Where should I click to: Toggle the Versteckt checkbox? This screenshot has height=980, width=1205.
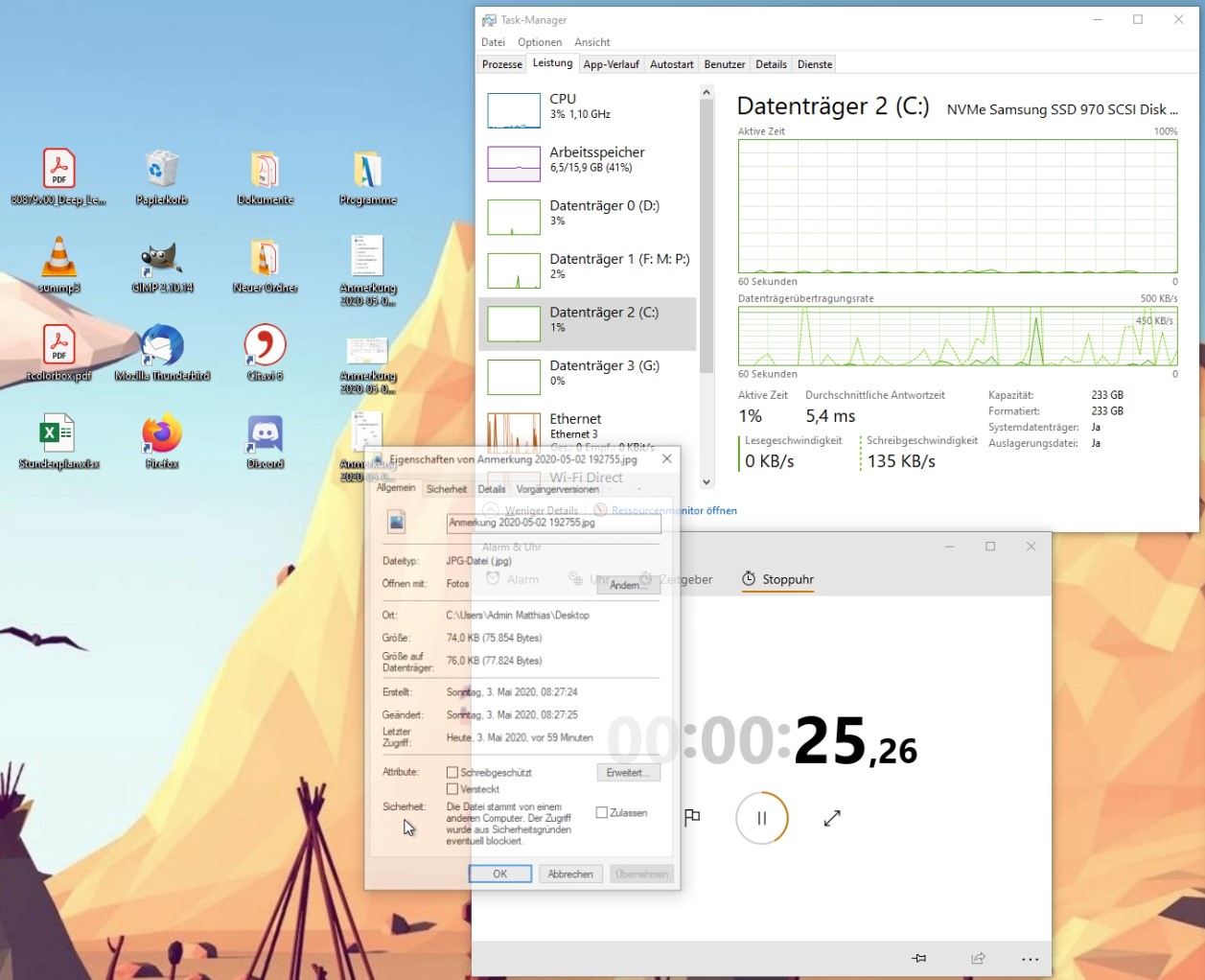pos(452,789)
